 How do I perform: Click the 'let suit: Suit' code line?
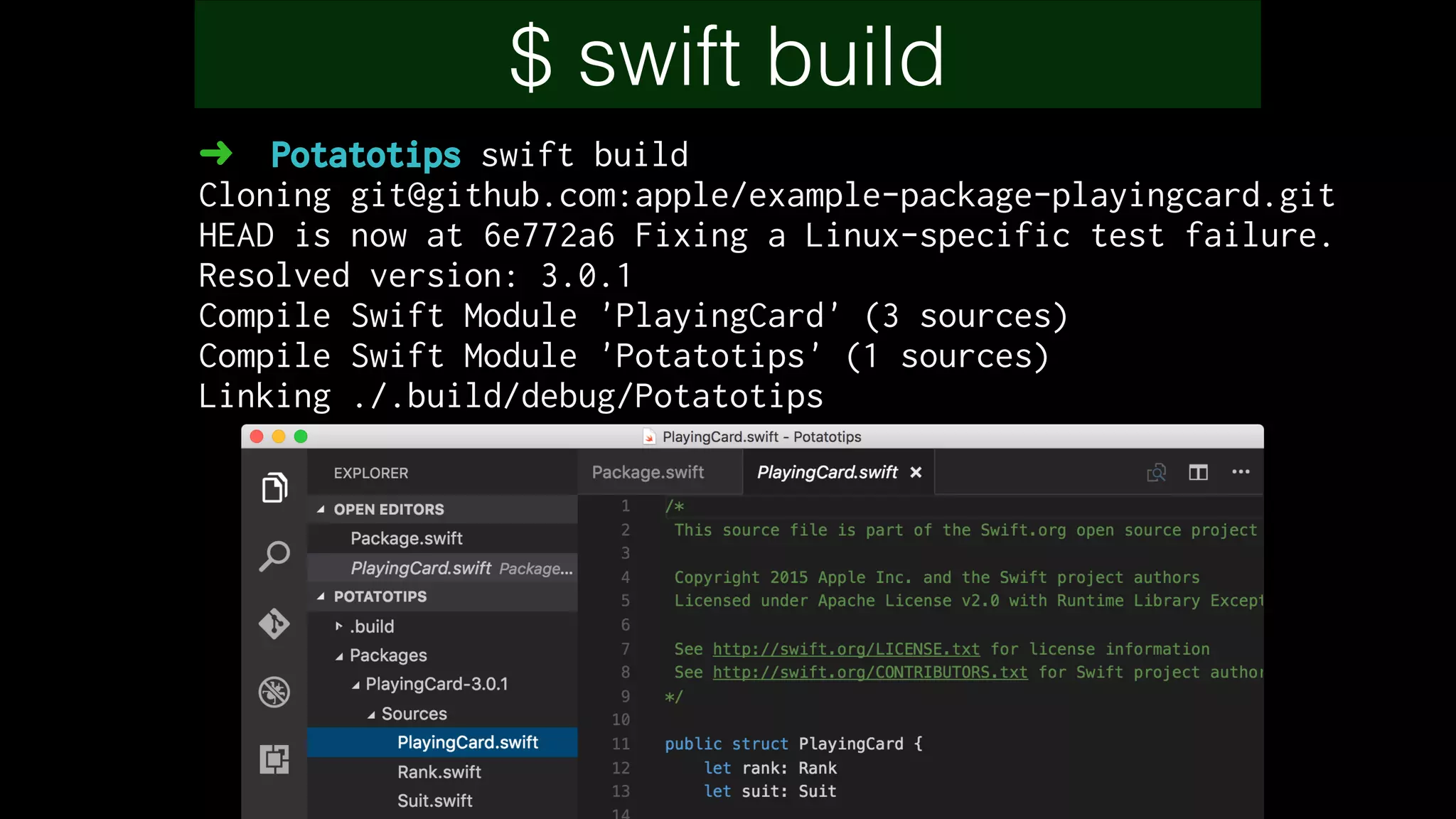(x=771, y=791)
